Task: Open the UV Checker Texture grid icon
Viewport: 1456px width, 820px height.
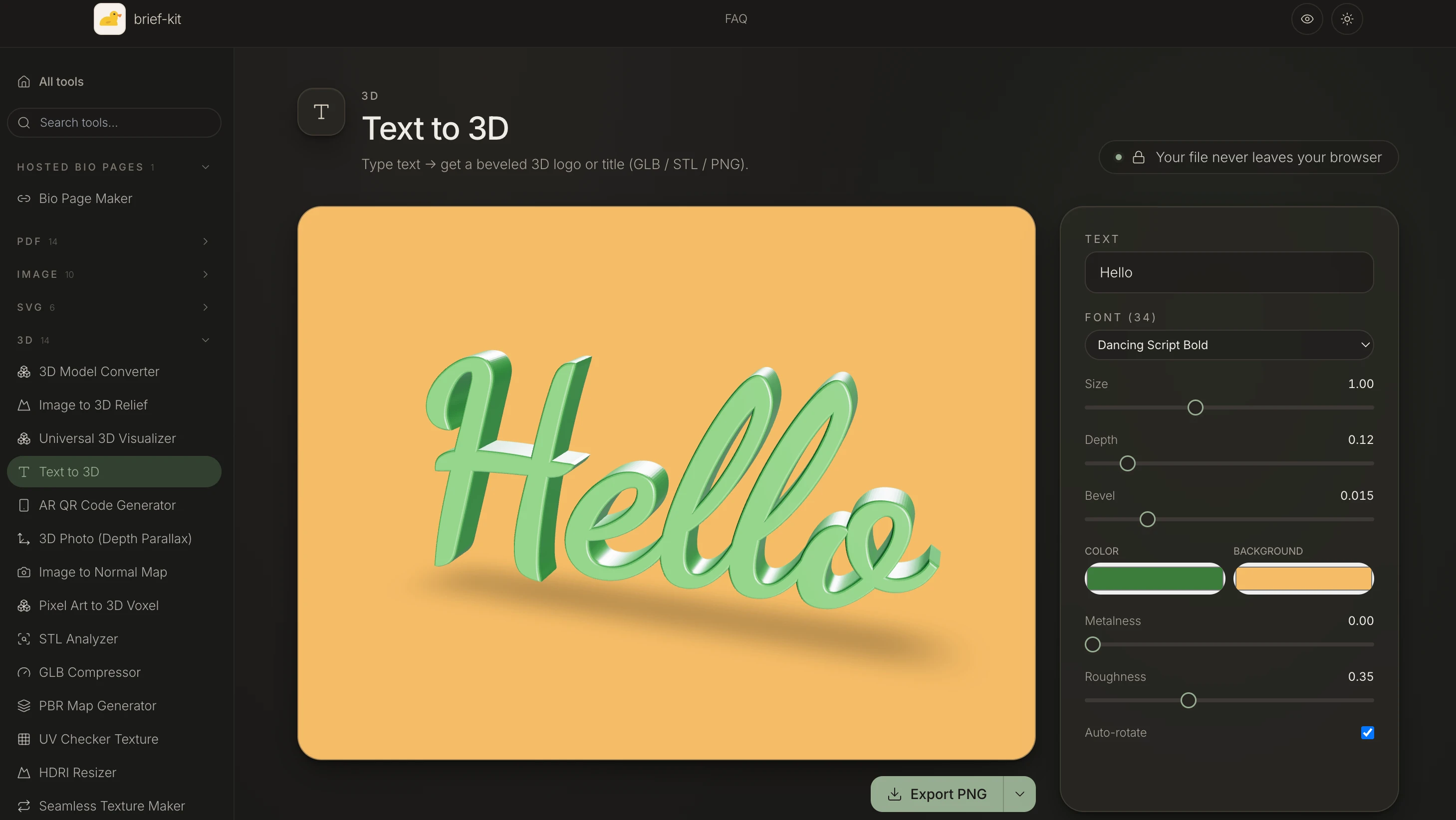Action: pyautogui.click(x=24, y=739)
